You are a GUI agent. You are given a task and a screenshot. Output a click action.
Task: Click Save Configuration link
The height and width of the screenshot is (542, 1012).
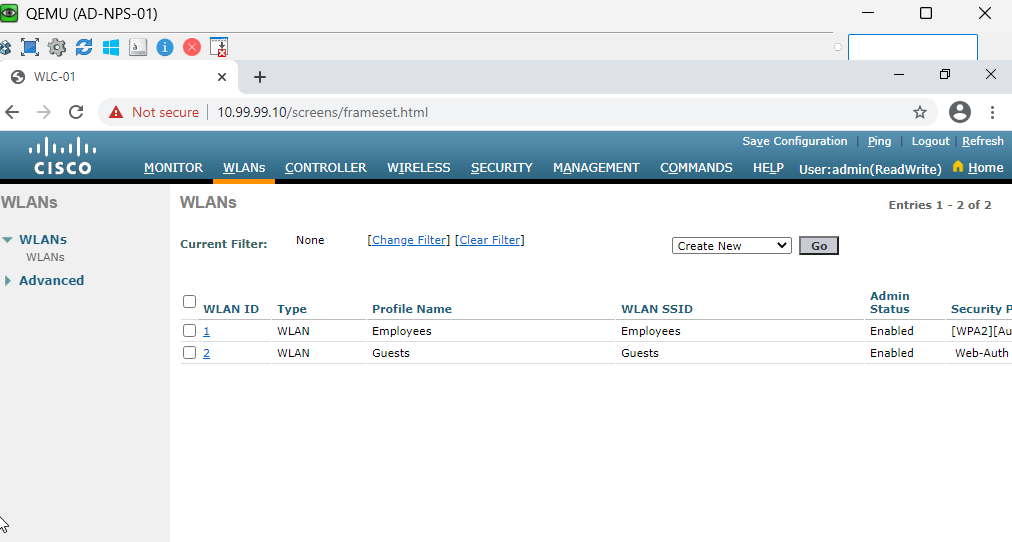tap(794, 141)
